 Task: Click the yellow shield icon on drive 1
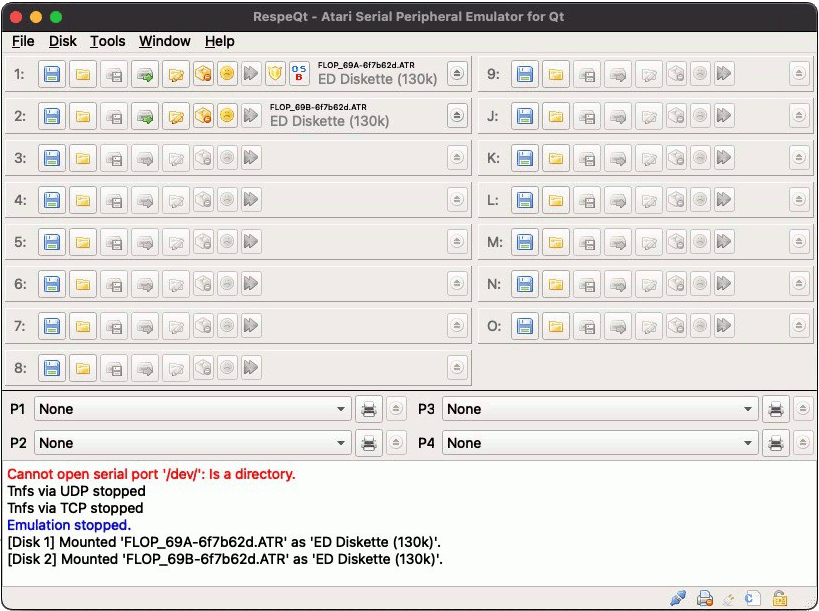pyautogui.click(x=275, y=74)
